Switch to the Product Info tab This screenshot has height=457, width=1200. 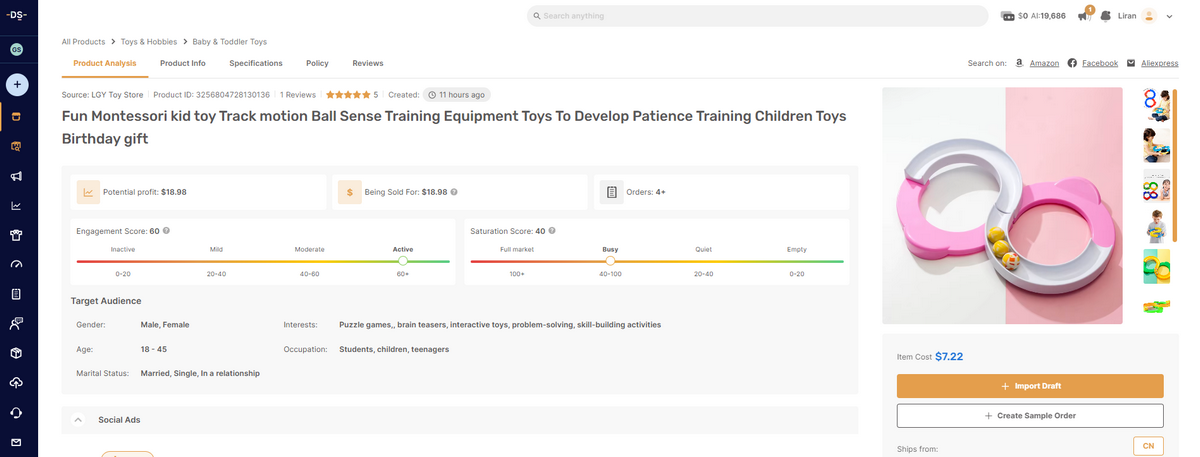pyautogui.click(x=182, y=63)
